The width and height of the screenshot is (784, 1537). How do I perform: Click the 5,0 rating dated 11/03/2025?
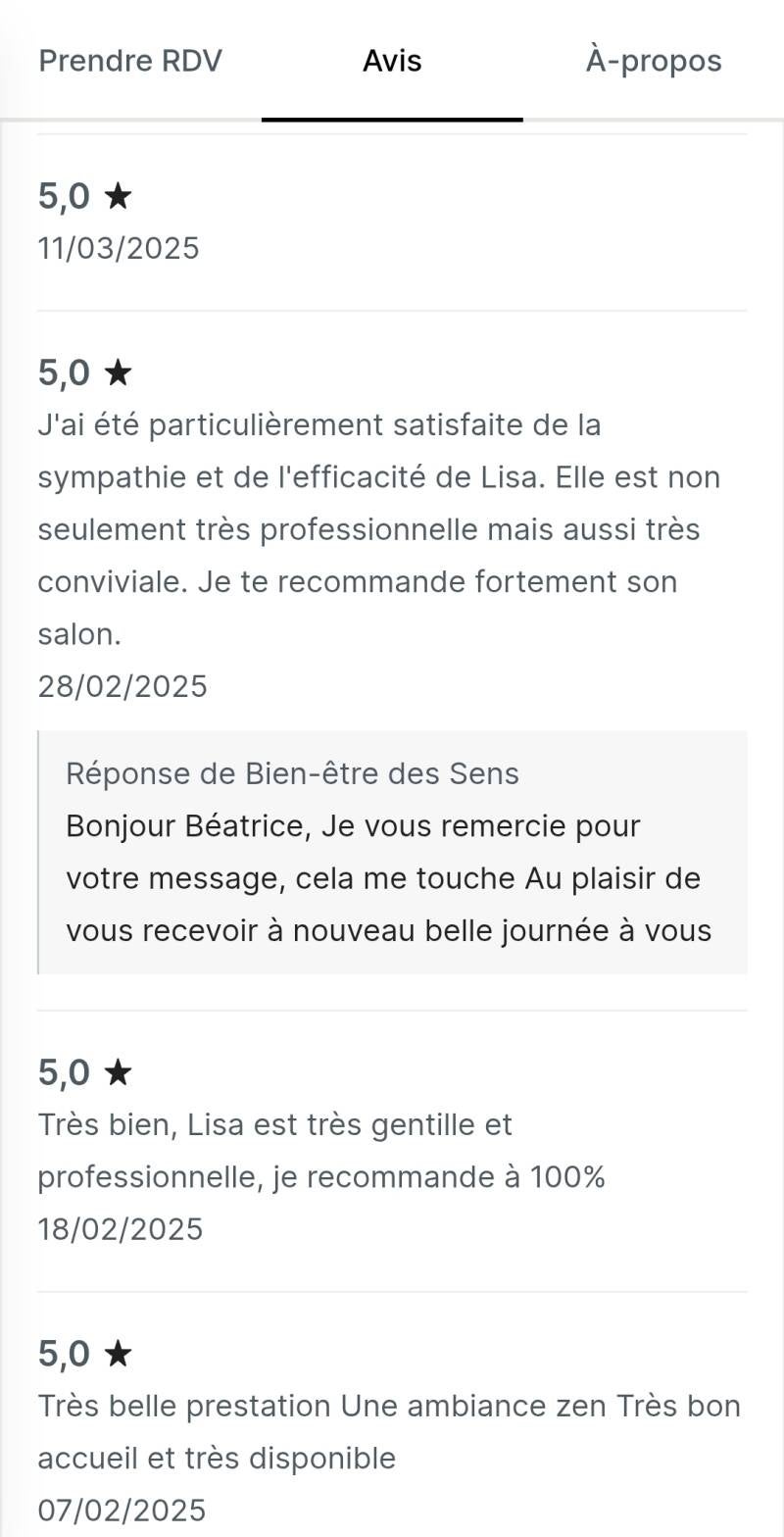[x=64, y=196]
